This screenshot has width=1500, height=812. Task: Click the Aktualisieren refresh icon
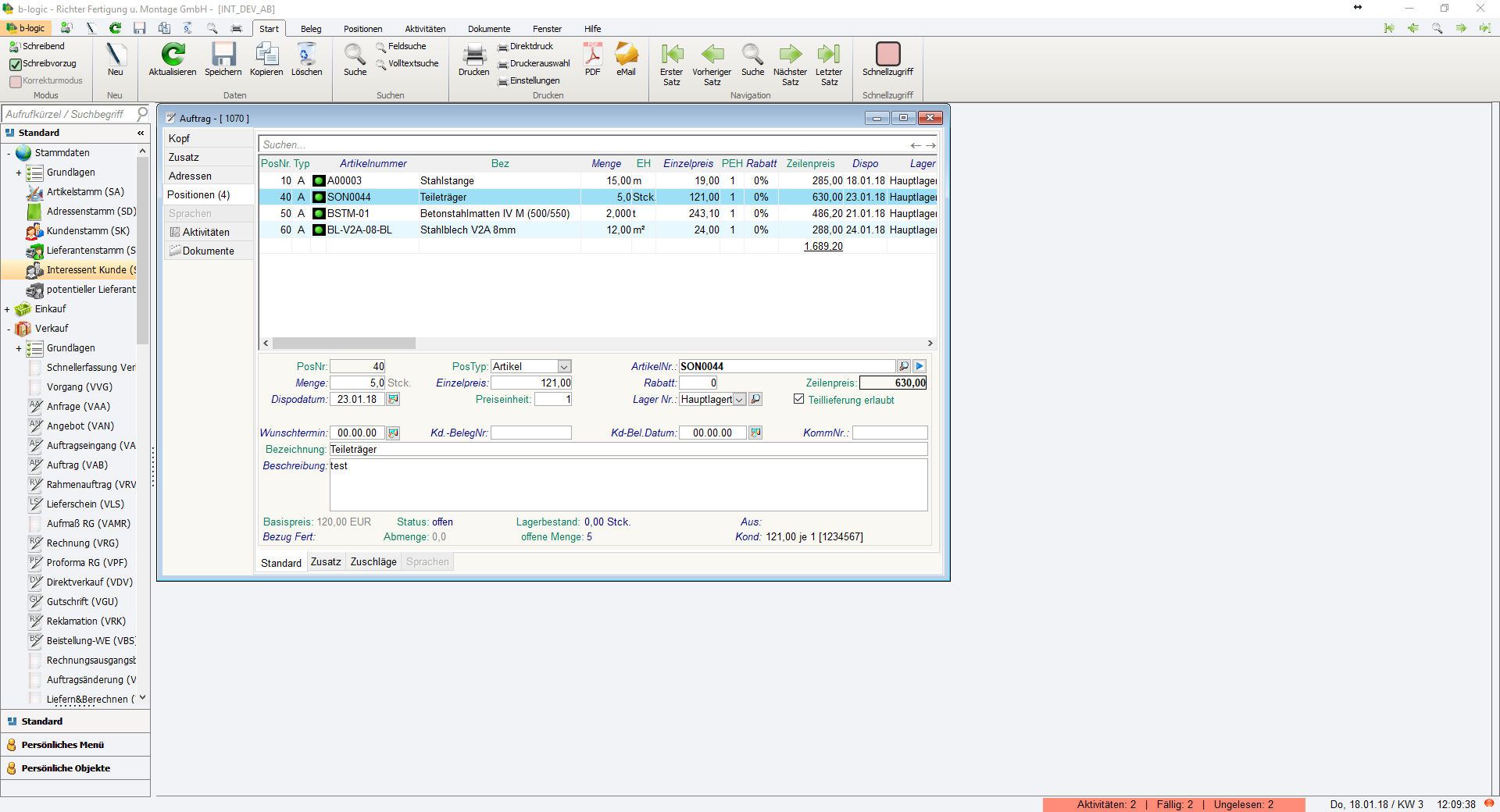(173, 55)
